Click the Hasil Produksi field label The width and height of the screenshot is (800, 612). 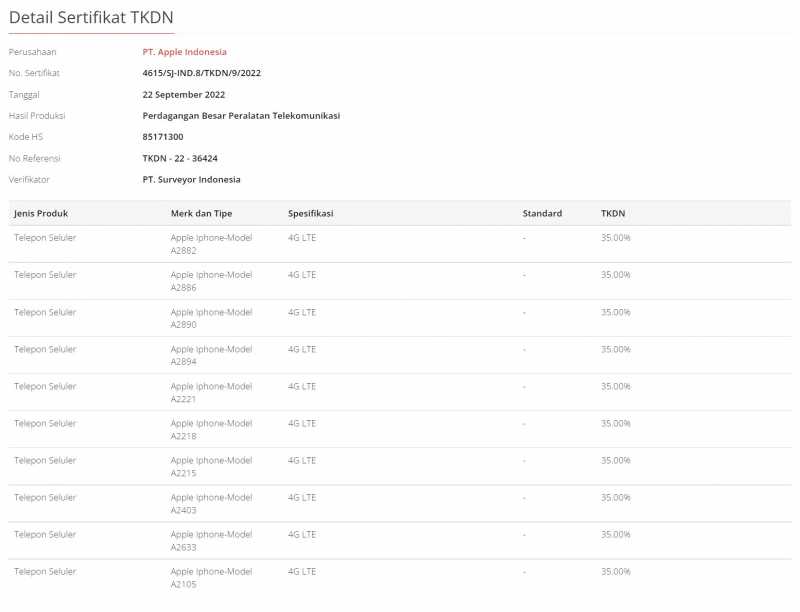pyautogui.click(x=37, y=116)
